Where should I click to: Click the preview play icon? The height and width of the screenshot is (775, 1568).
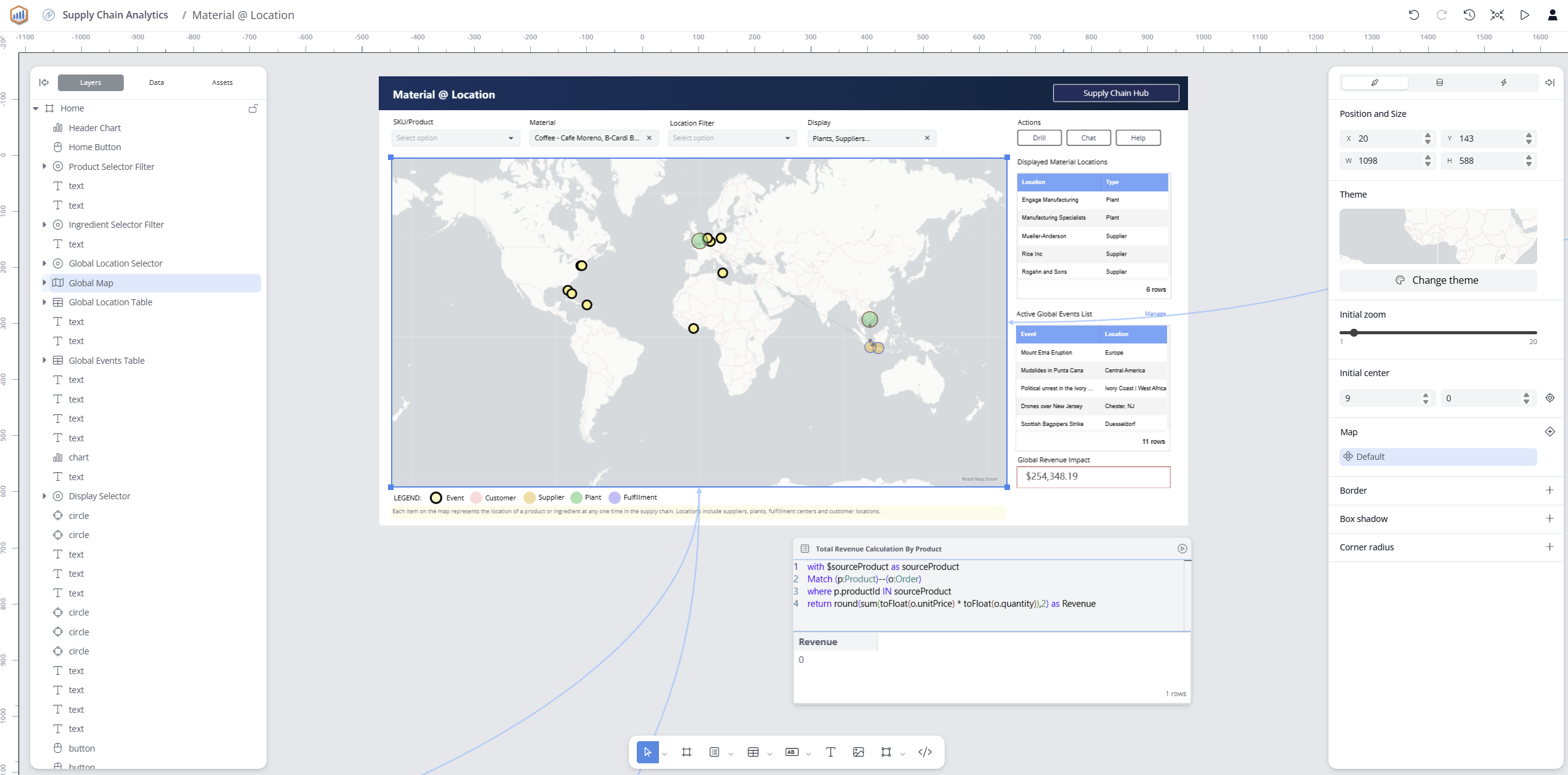[1525, 15]
